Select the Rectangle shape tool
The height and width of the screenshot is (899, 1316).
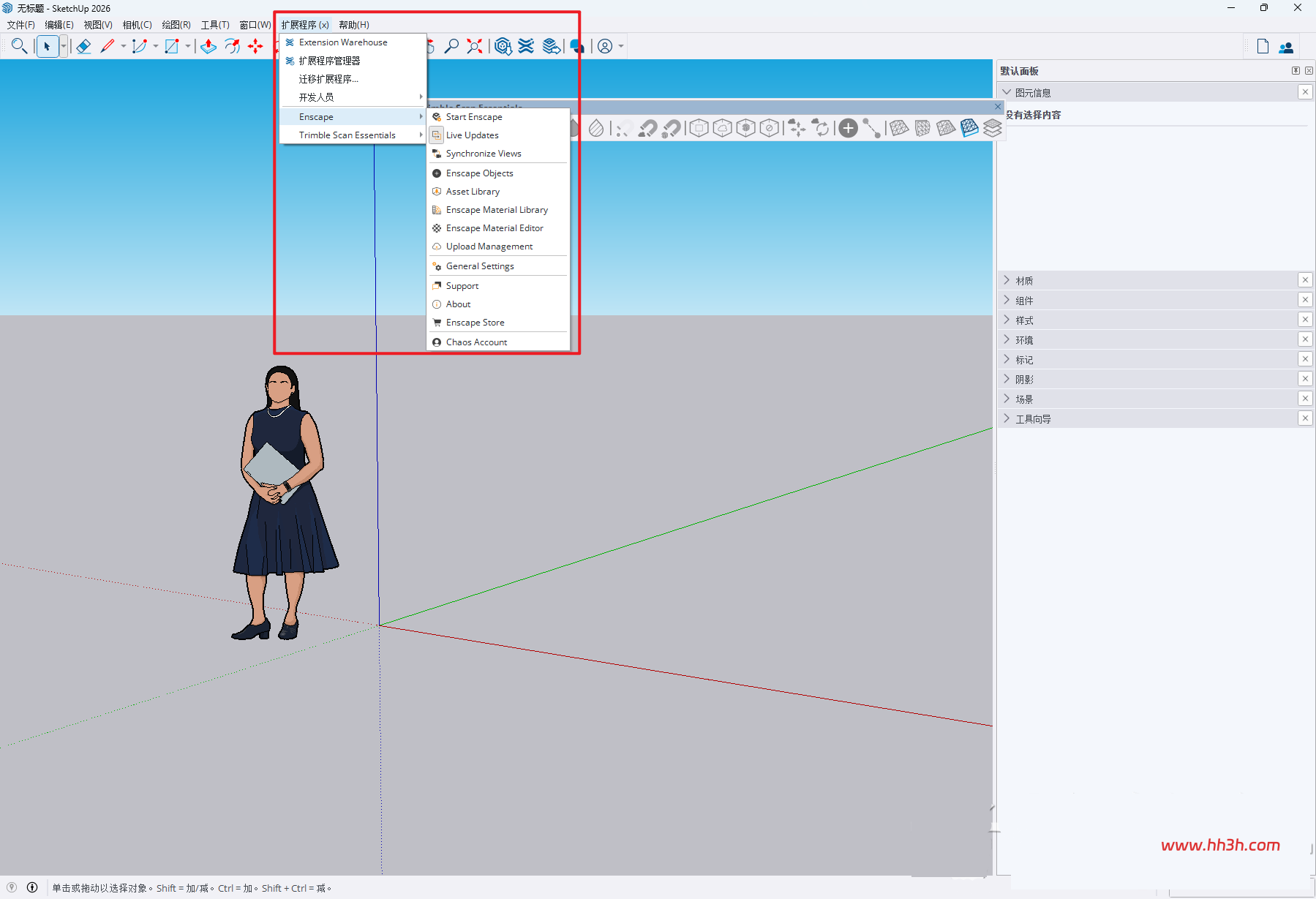[172, 46]
